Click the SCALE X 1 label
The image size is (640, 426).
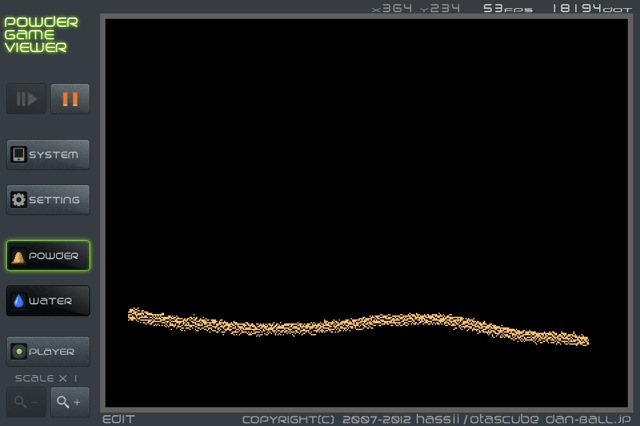(x=46, y=378)
